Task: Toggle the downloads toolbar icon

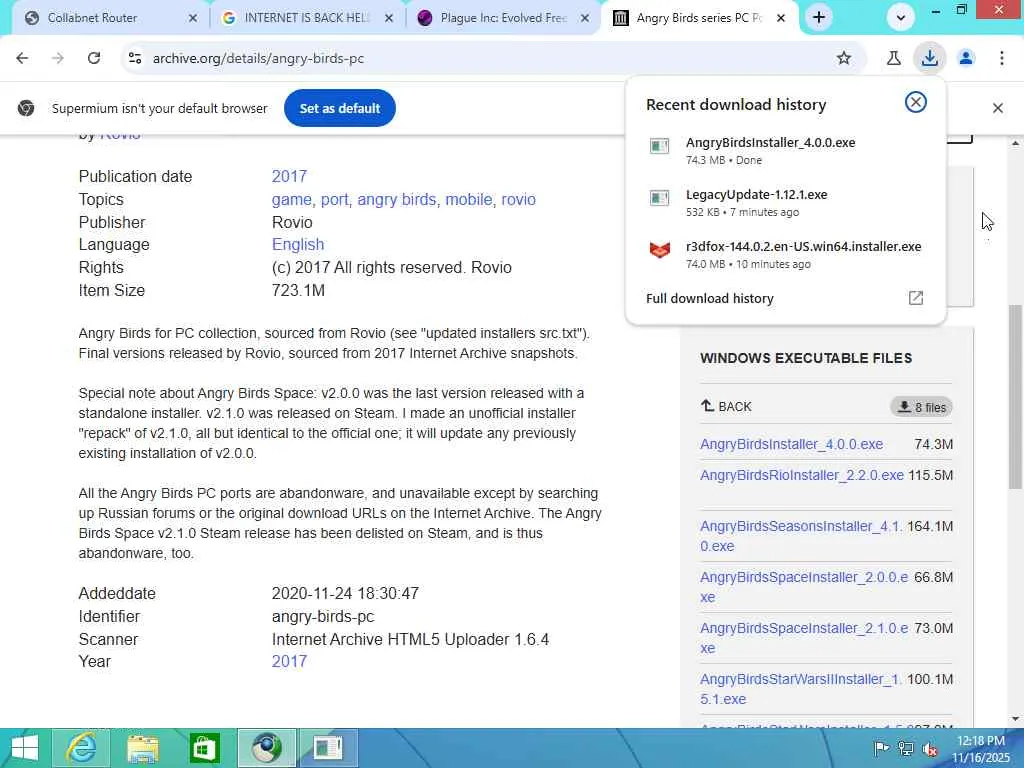Action: 929,58
